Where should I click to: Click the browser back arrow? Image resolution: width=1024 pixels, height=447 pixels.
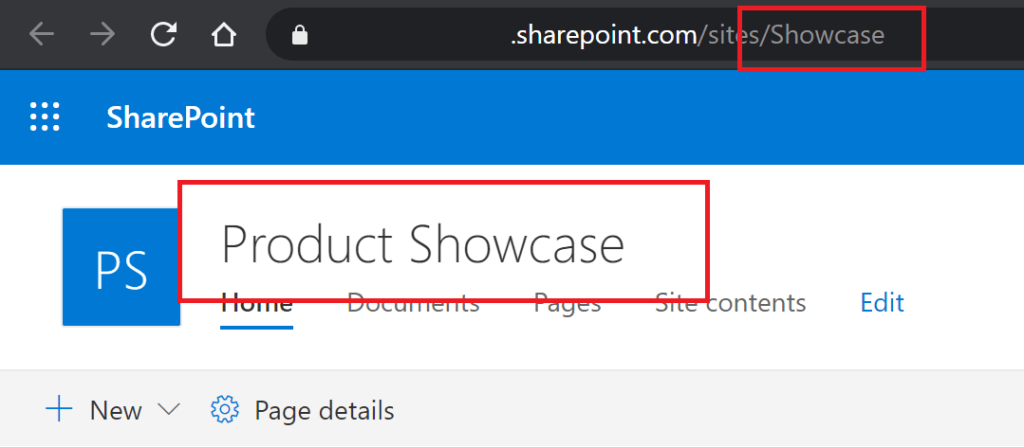click(x=42, y=36)
